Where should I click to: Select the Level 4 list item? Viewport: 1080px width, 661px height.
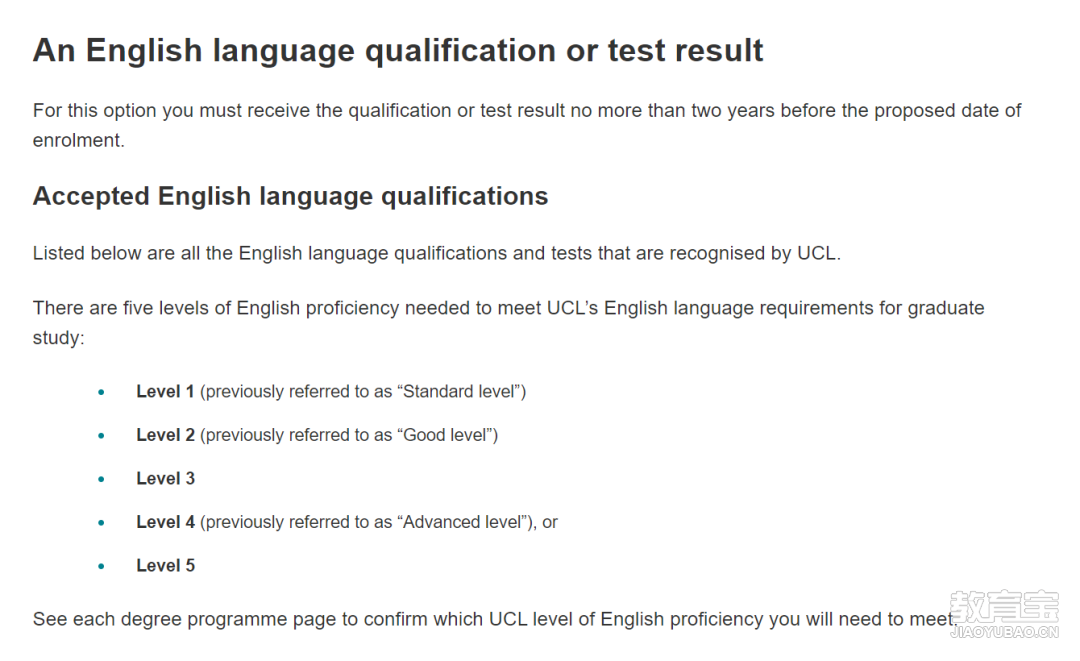[x=346, y=522]
